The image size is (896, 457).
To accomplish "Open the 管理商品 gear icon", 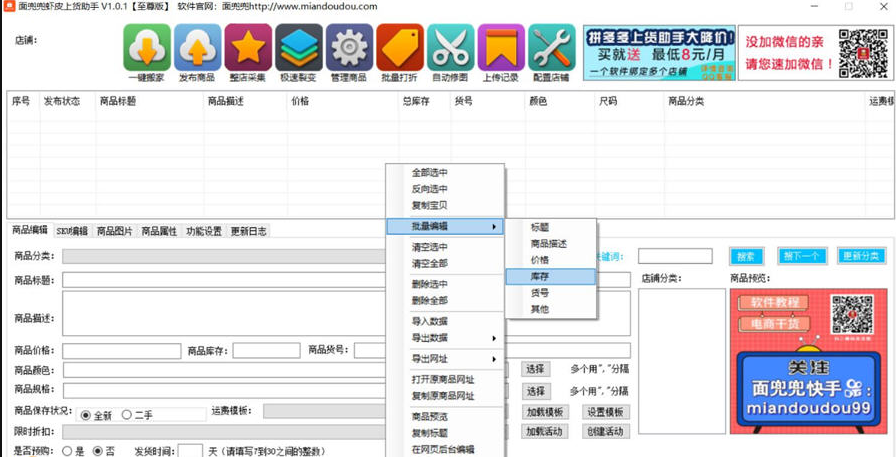I will [x=349, y=47].
